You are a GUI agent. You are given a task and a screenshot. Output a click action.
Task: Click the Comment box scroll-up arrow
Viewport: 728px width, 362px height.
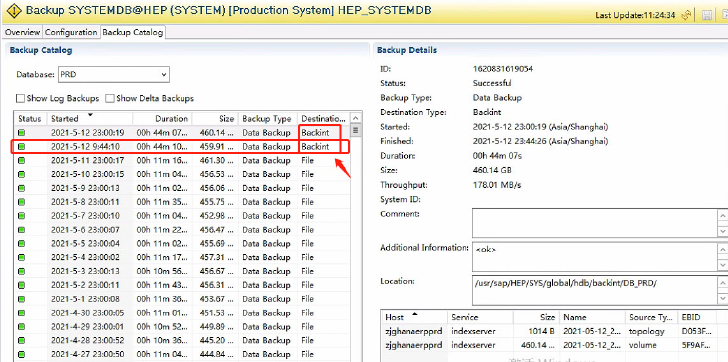[723, 216]
